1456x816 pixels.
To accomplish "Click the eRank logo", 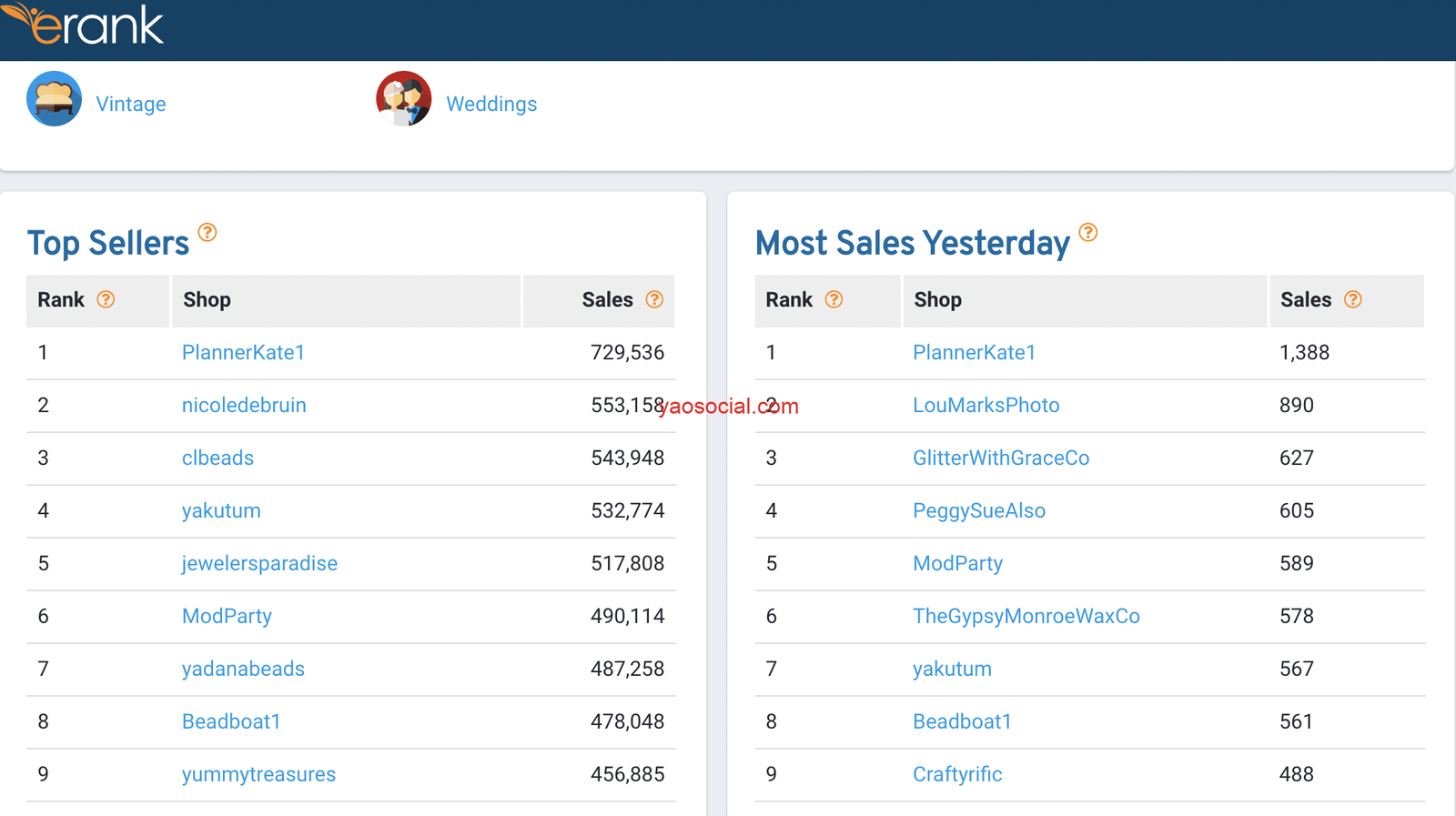I will [84, 25].
